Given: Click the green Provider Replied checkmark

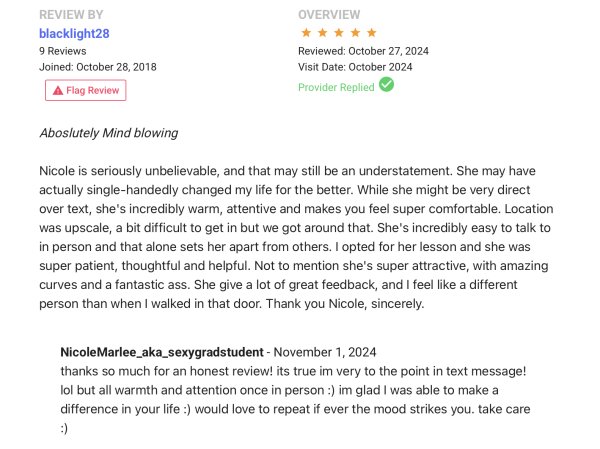Looking at the screenshot, I should (x=386, y=85).
